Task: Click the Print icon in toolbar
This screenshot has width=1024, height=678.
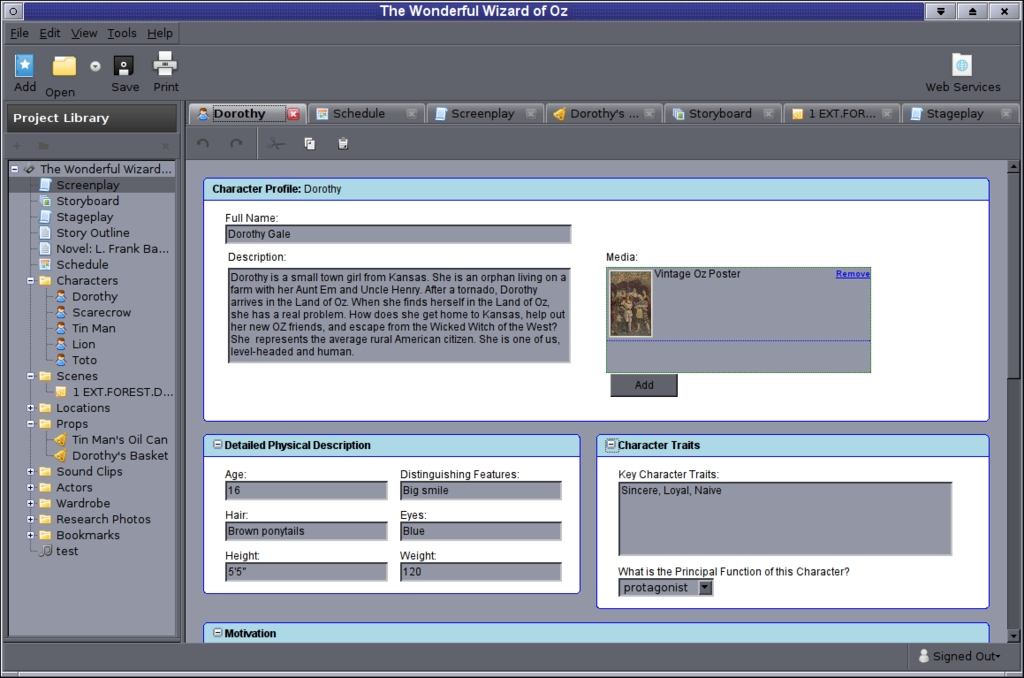Action: click(165, 65)
